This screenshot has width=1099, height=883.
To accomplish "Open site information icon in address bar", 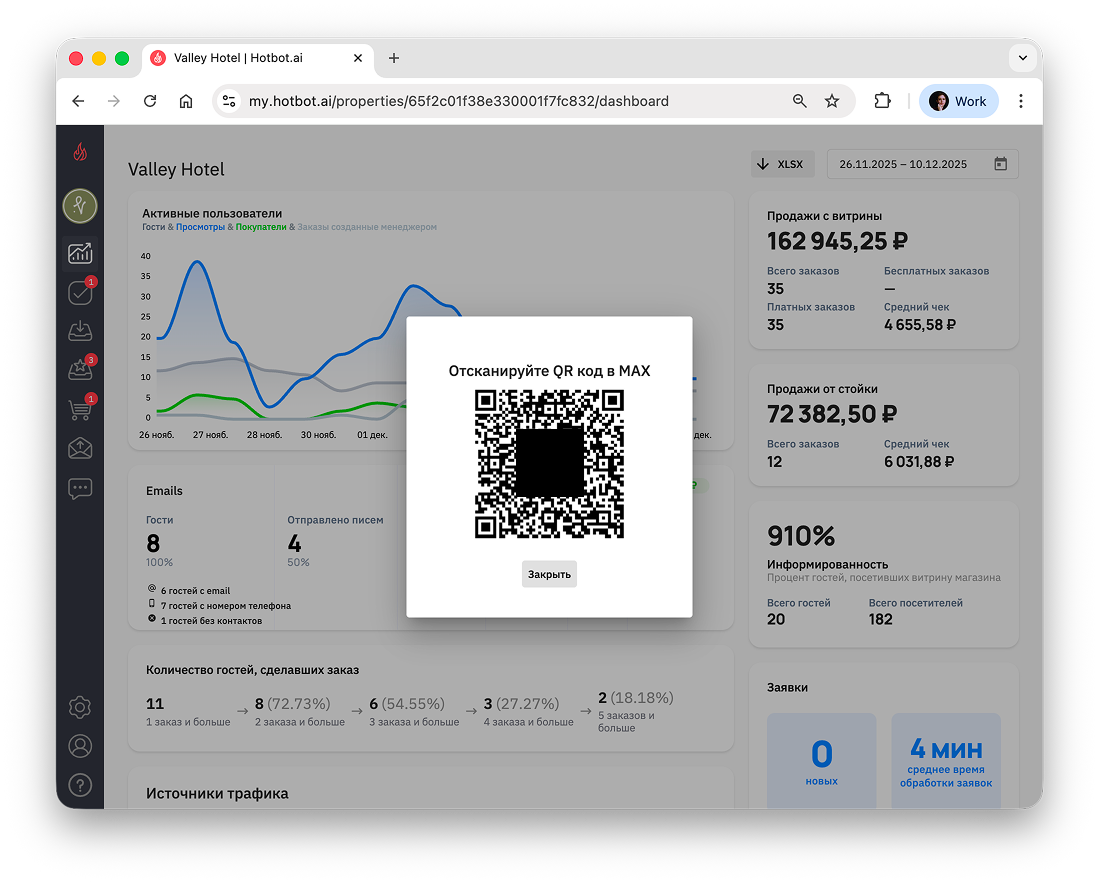I will click(x=229, y=101).
